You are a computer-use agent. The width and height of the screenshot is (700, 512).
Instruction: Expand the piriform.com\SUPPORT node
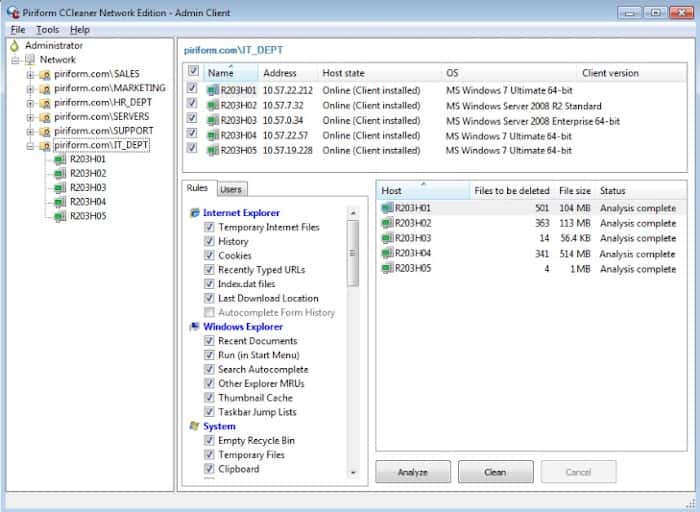click(x=30, y=132)
